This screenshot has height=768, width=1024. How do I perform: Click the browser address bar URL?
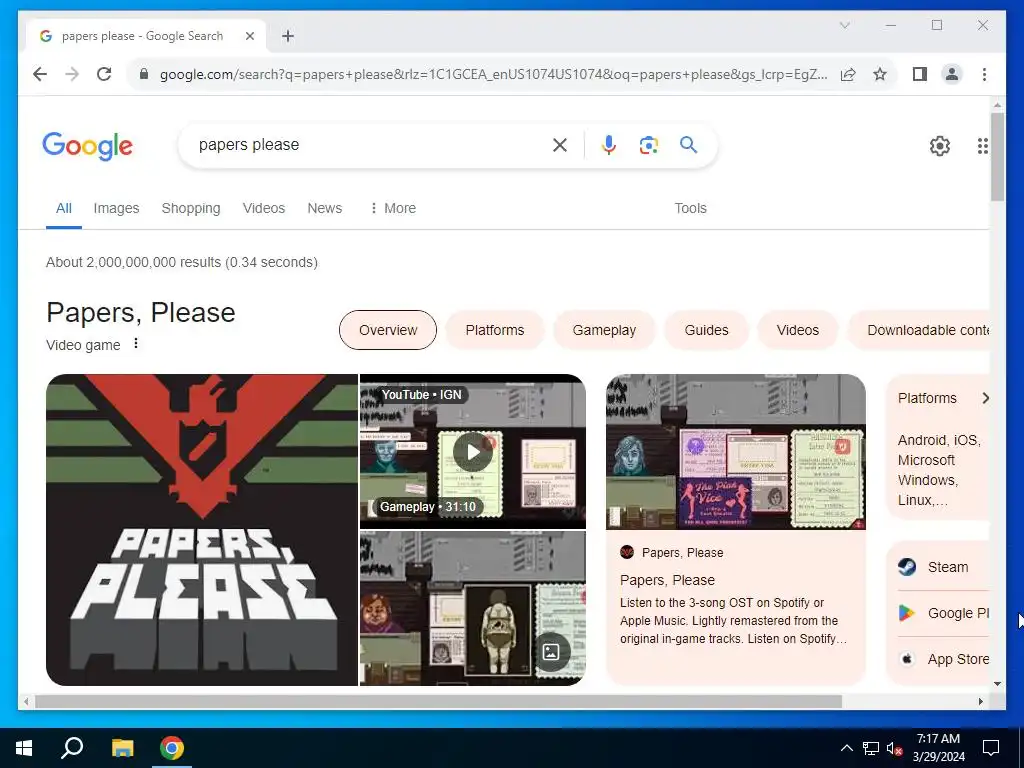[x=493, y=74]
